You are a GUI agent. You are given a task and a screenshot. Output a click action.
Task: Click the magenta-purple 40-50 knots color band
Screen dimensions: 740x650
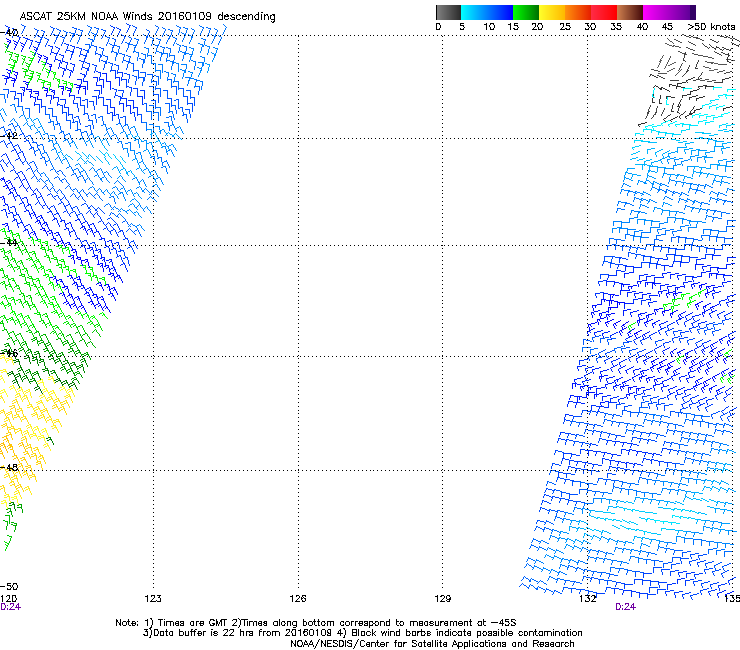669,12
